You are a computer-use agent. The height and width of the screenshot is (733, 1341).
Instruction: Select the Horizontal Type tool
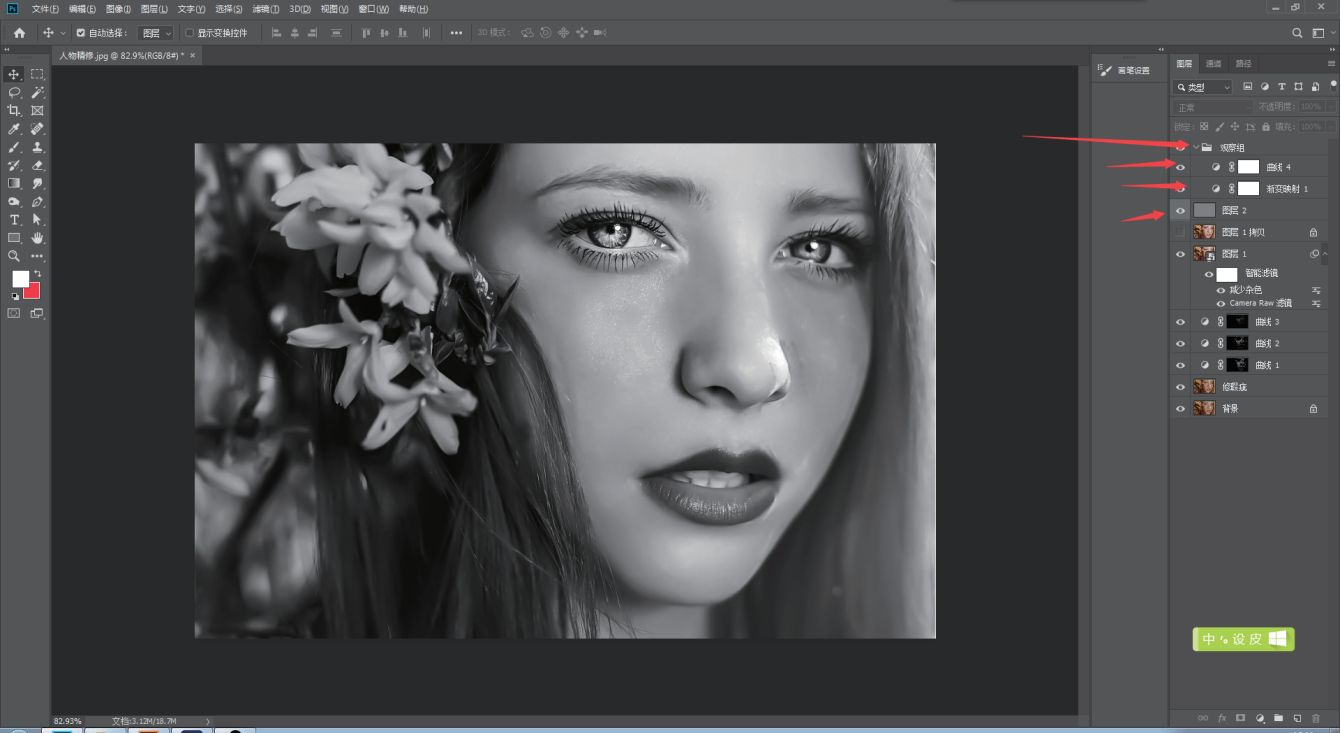[x=14, y=219]
